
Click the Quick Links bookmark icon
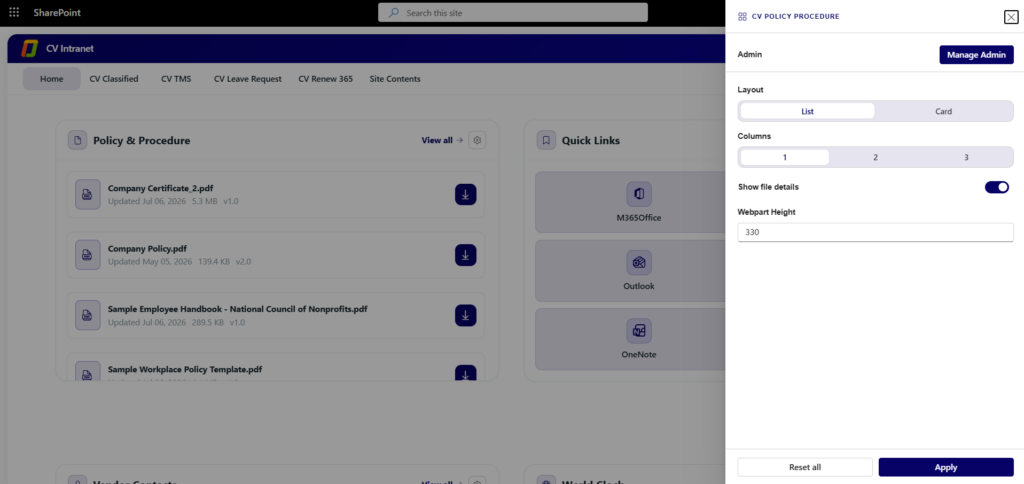coord(547,140)
